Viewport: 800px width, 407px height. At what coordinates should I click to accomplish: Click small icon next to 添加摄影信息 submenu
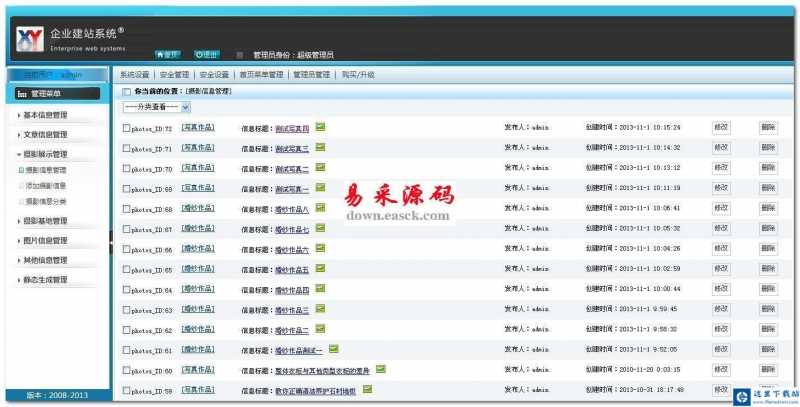[x=21, y=186]
